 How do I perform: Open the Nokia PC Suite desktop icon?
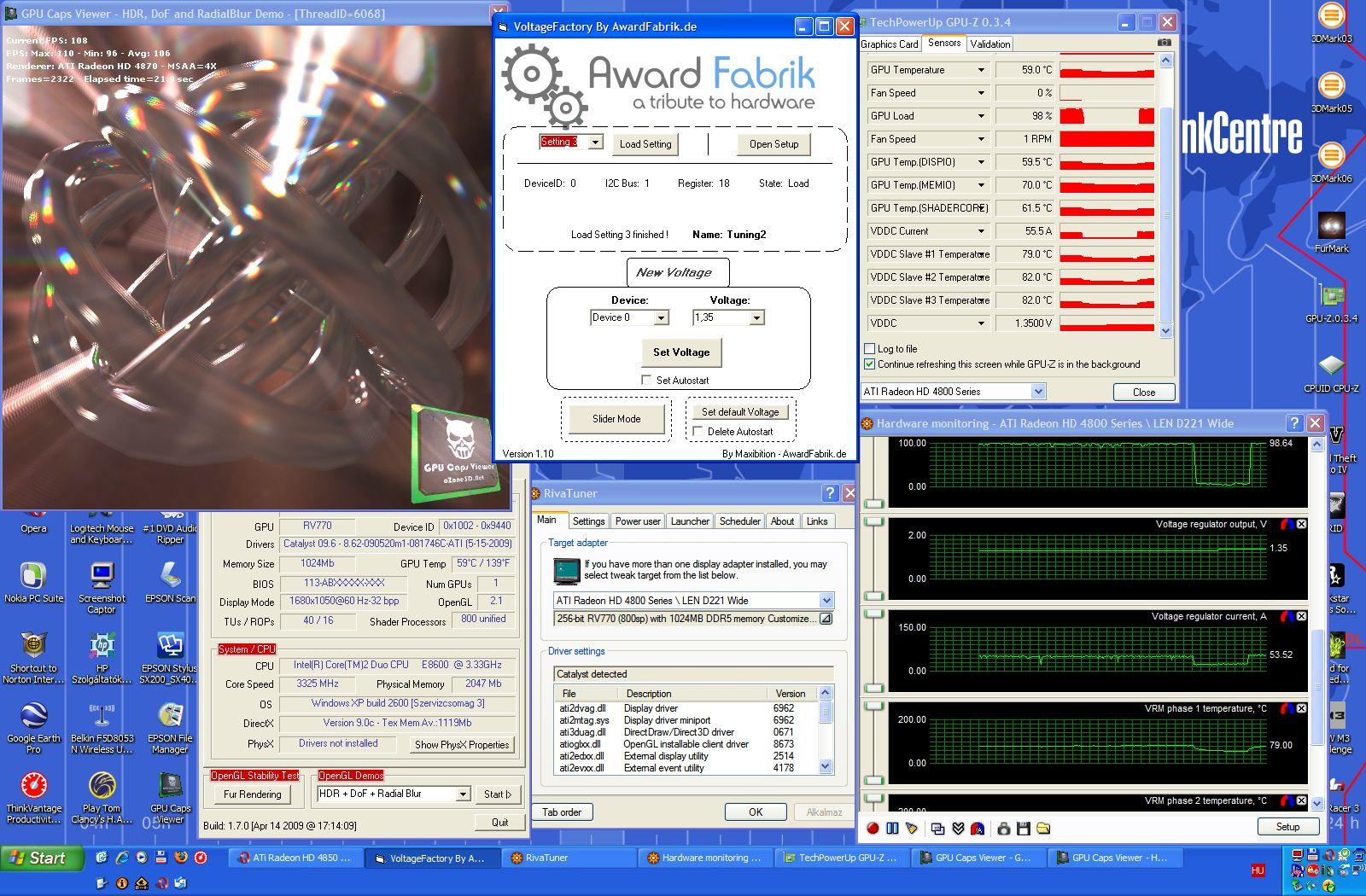click(x=33, y=583)
